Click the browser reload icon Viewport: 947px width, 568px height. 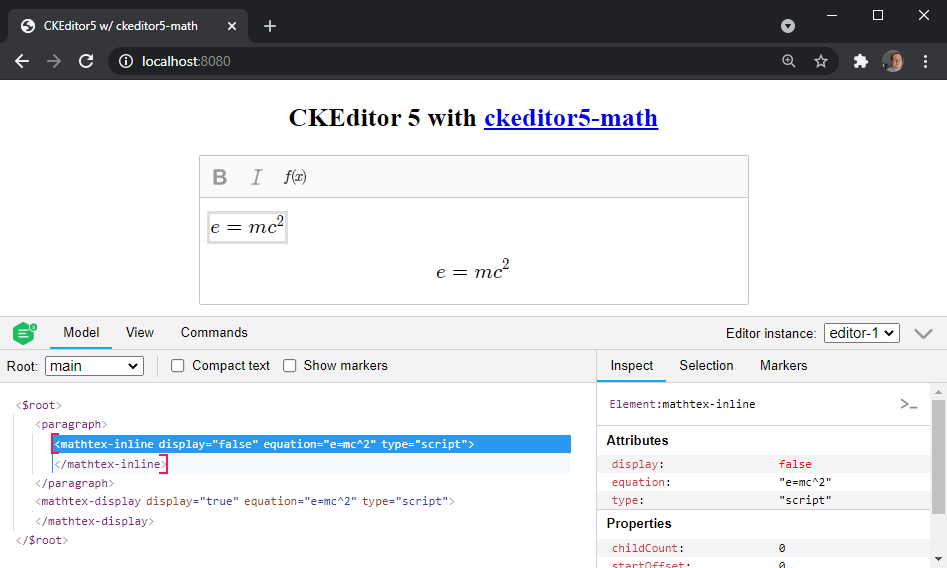click(87, 61)
